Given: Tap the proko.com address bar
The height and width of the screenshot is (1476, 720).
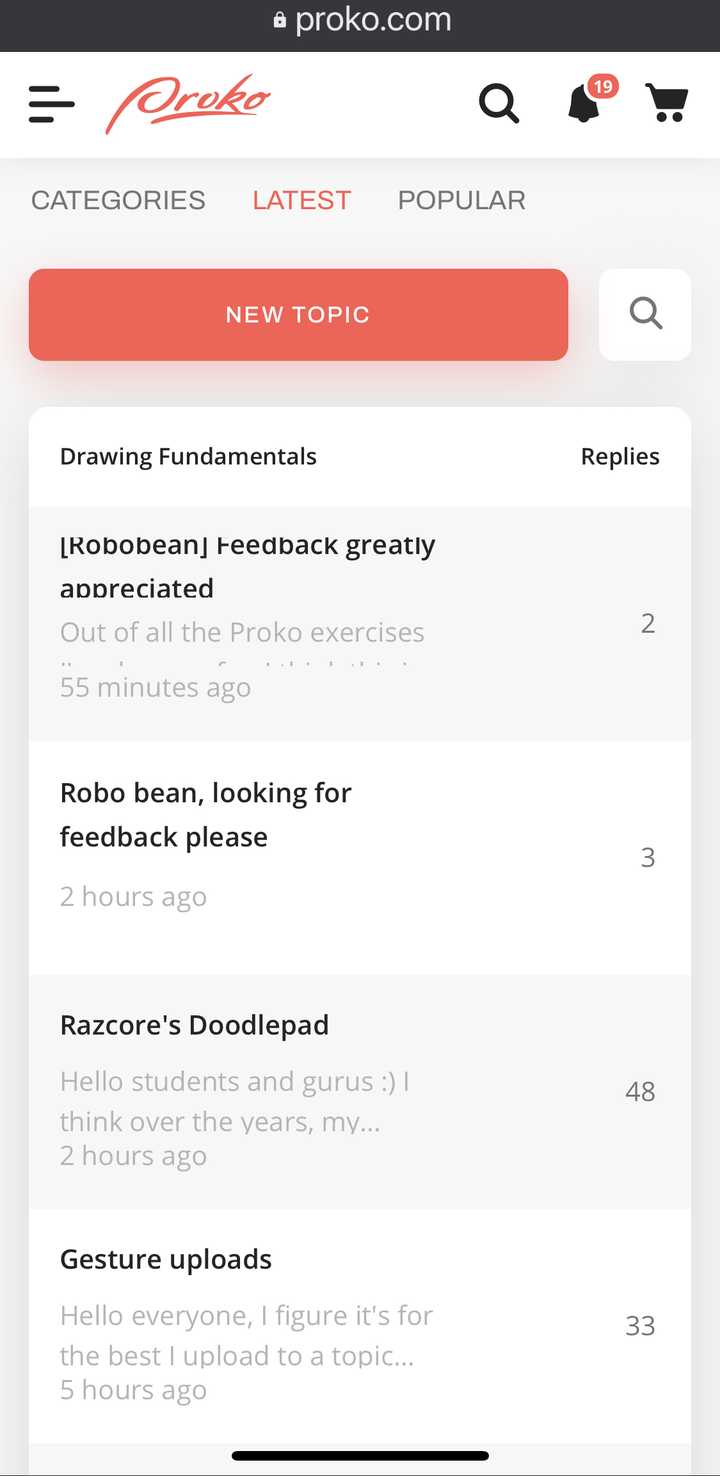Looking at the screenshot, I should coord(372,20).
